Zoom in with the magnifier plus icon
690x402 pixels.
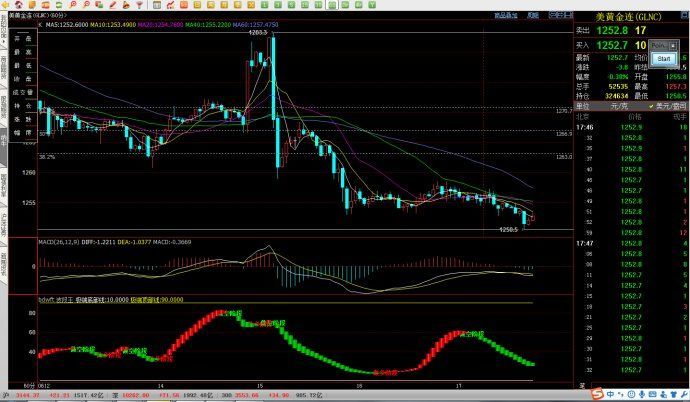coord(73,5)
